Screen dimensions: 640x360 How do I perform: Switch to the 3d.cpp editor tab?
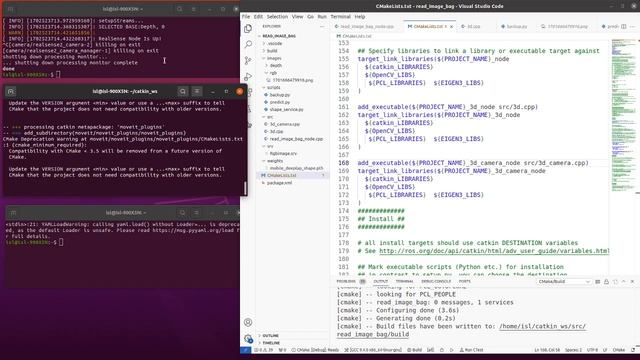(473, 26)
